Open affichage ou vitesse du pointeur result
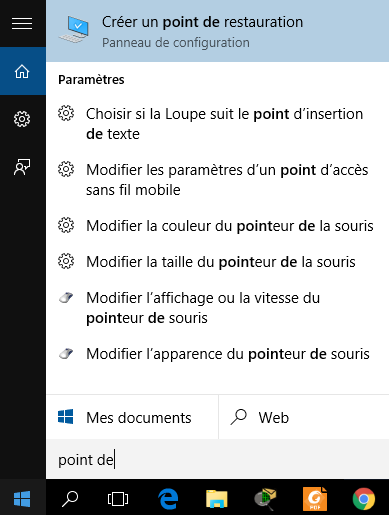 tap(217, 308)
